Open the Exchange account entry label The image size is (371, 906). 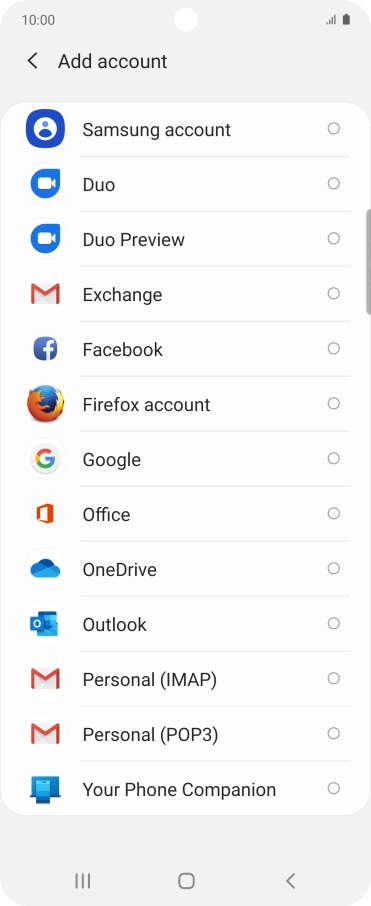[123, 295]
